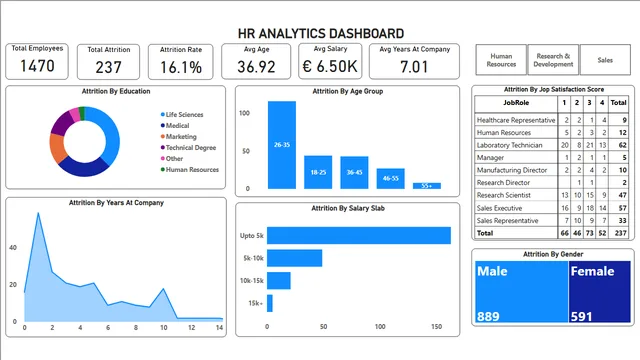Select the Research & Development slicer button
Screen dimensions: 640x360
click(553, 60)
